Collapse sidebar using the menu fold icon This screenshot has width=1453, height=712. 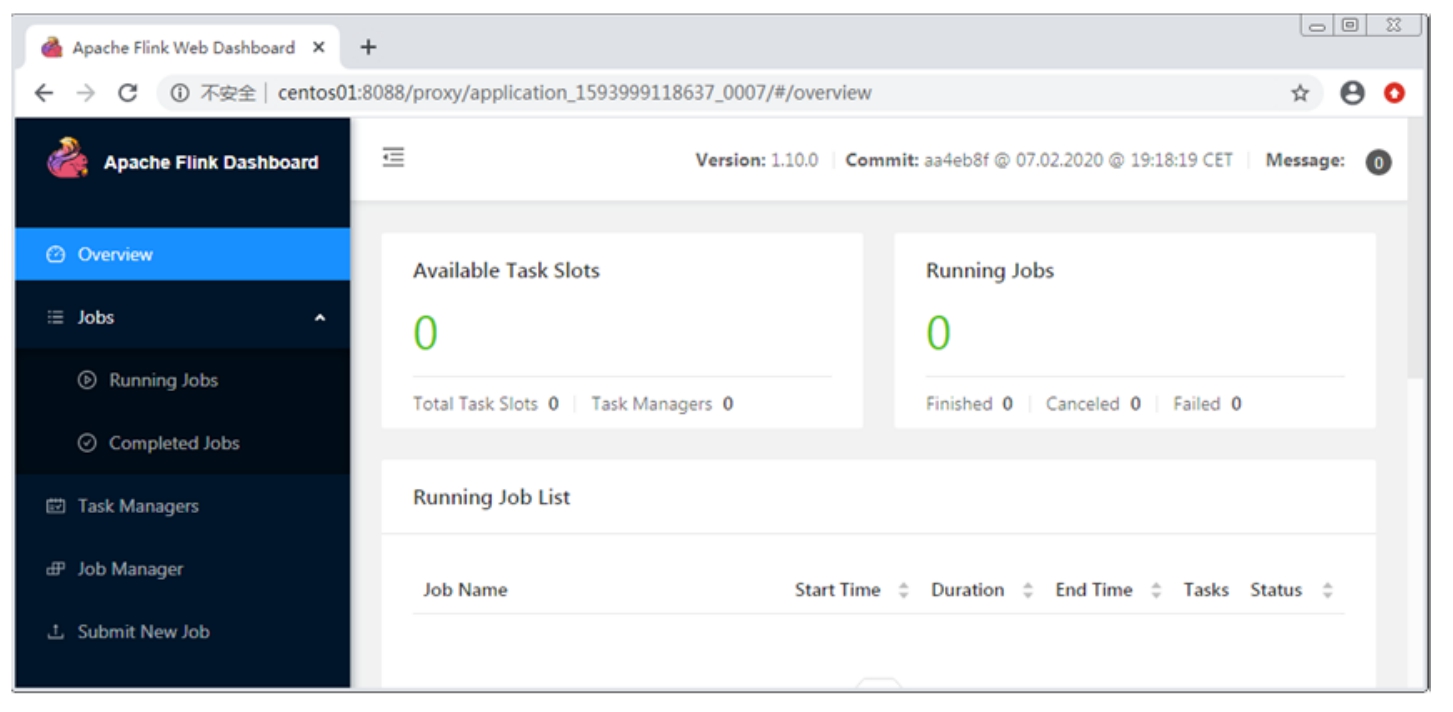(394, 158)
